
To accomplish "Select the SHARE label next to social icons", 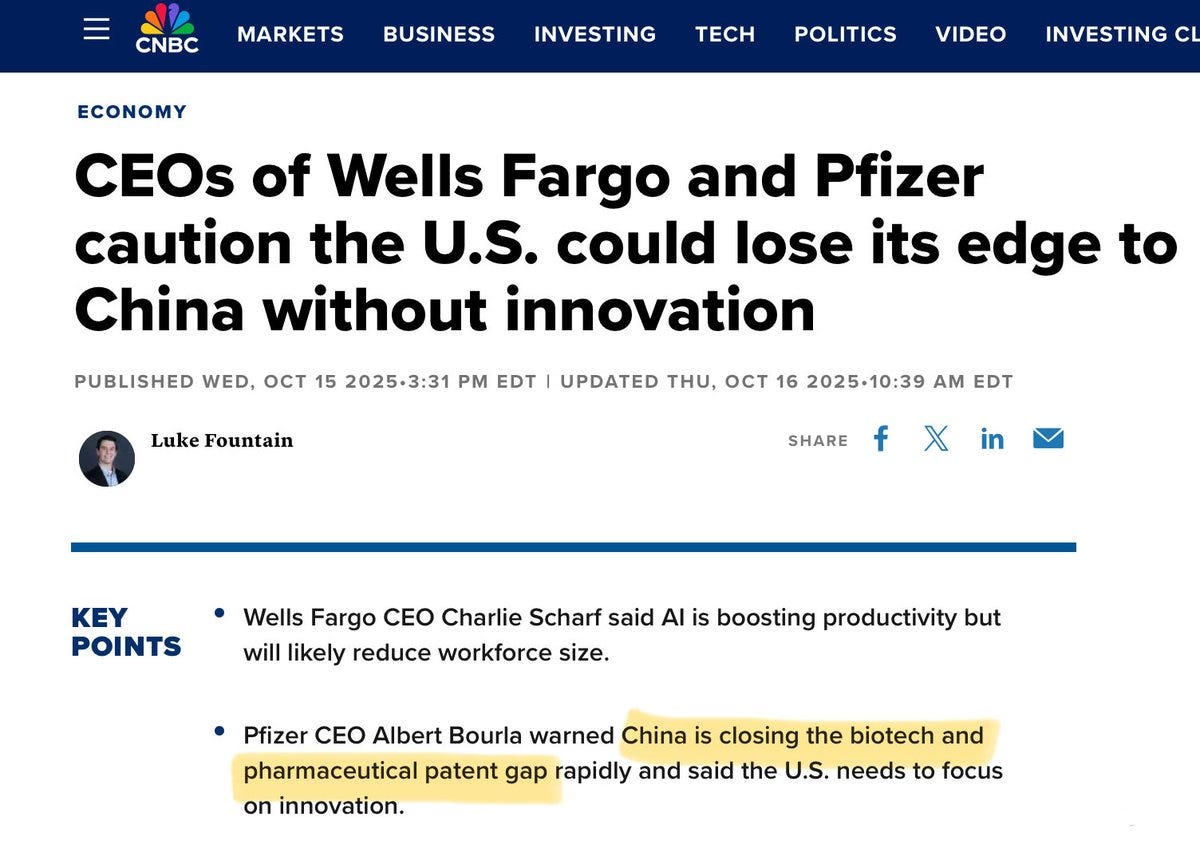I will [x=817, y=440].
